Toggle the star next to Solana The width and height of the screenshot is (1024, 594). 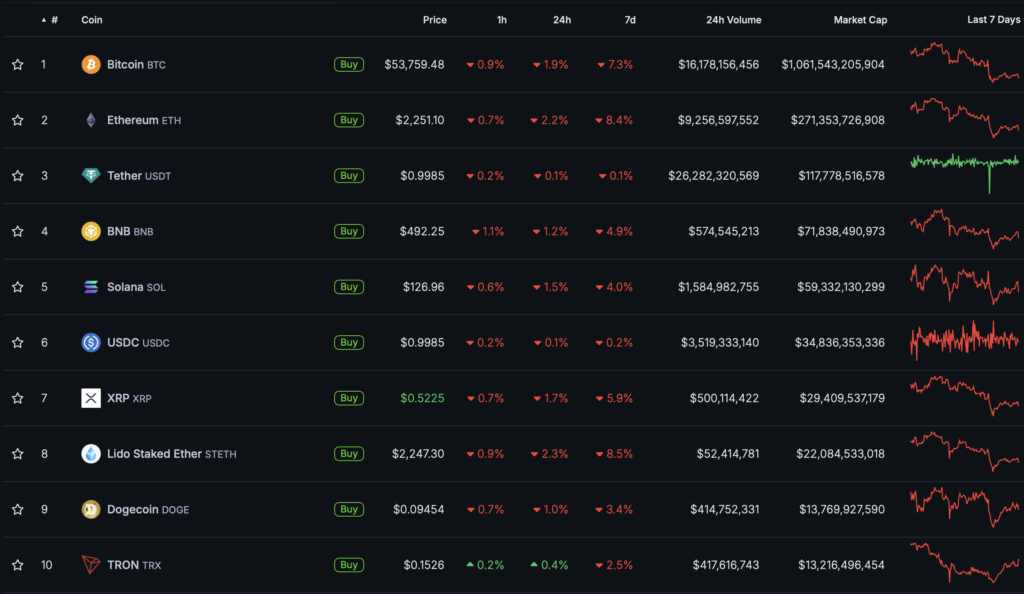[17, 287]
